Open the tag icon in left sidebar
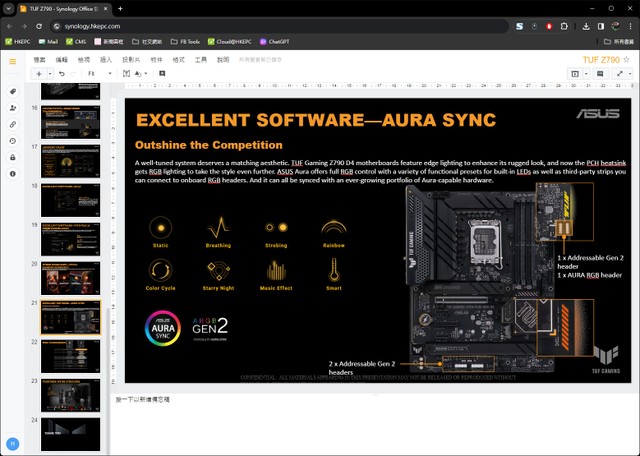 click(13, 91)
